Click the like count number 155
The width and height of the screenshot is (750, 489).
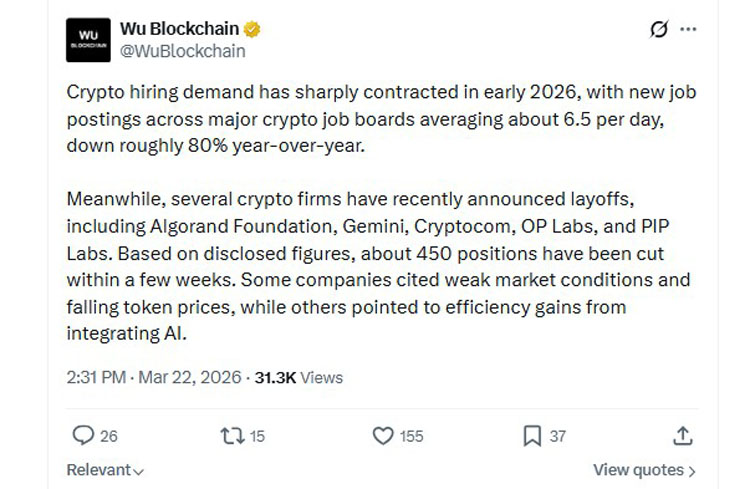[411, 436]
